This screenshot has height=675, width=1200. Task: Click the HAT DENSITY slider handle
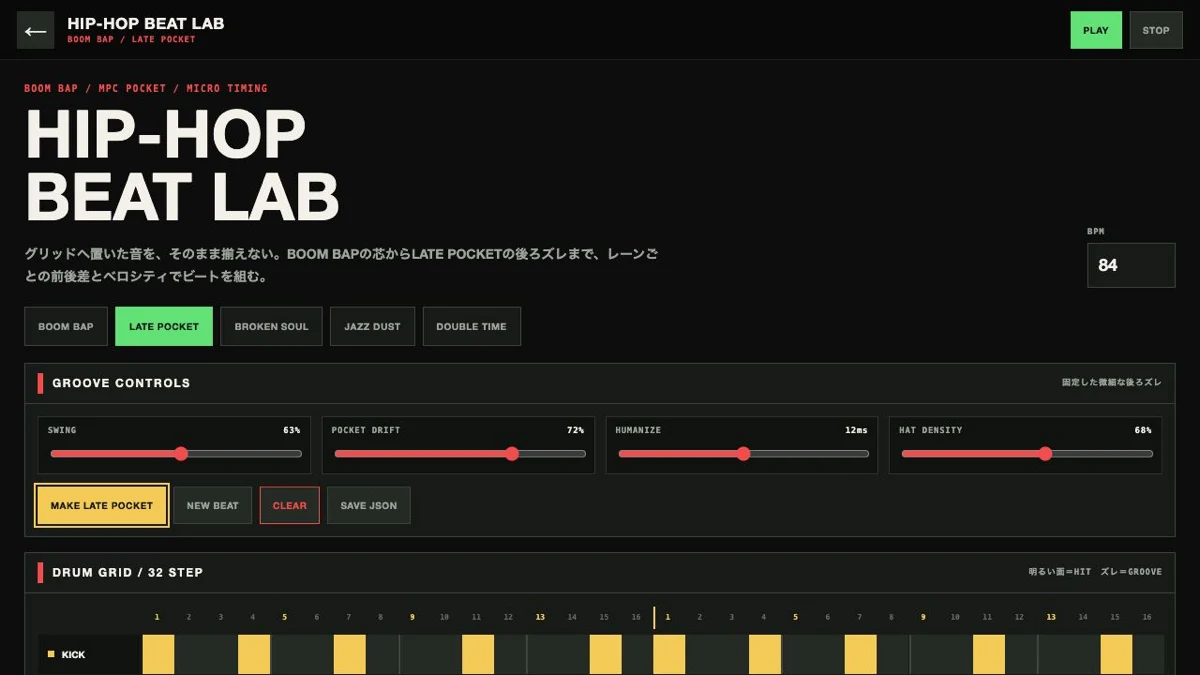1045,454
